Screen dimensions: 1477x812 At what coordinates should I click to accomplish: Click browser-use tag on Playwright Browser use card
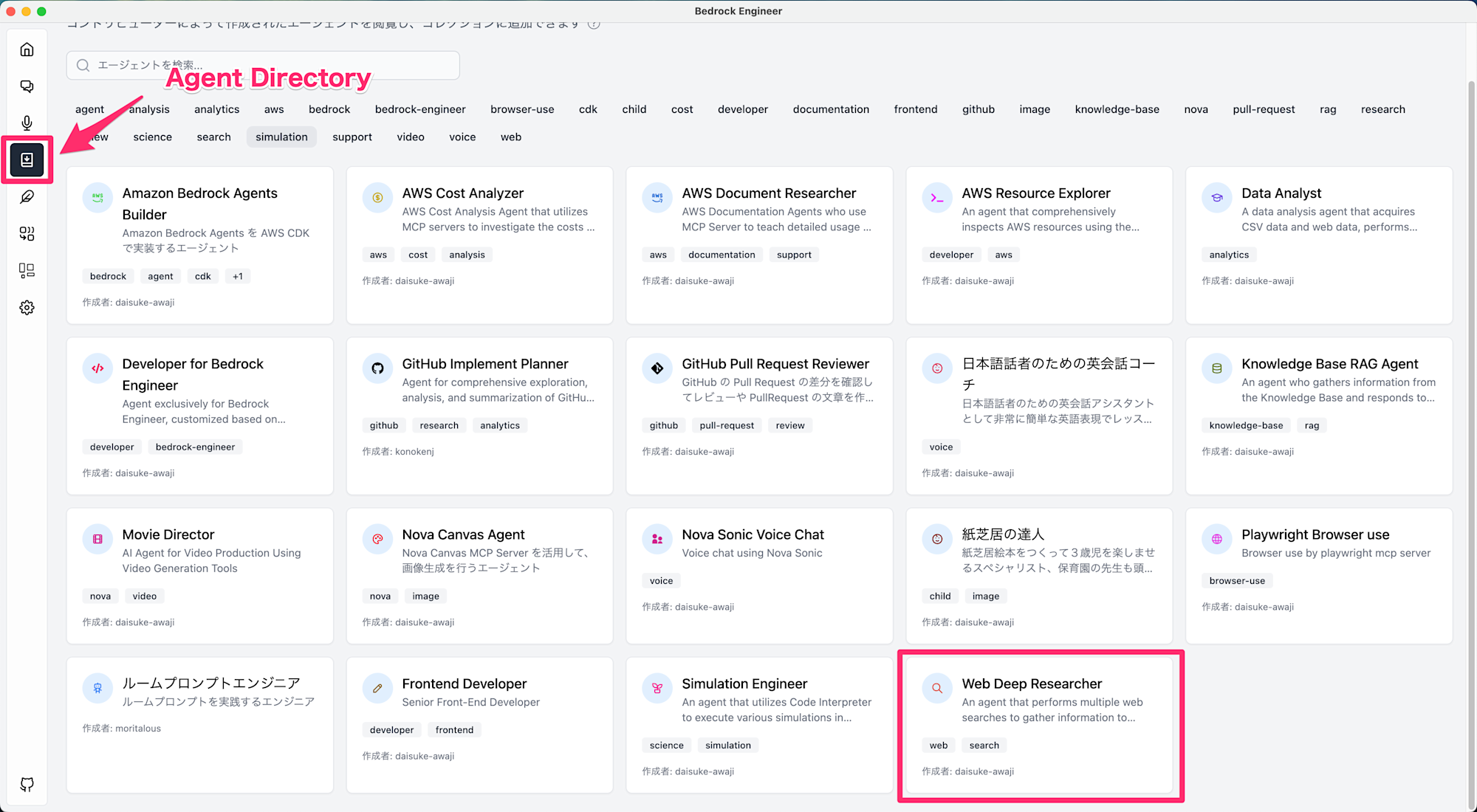1237,580
